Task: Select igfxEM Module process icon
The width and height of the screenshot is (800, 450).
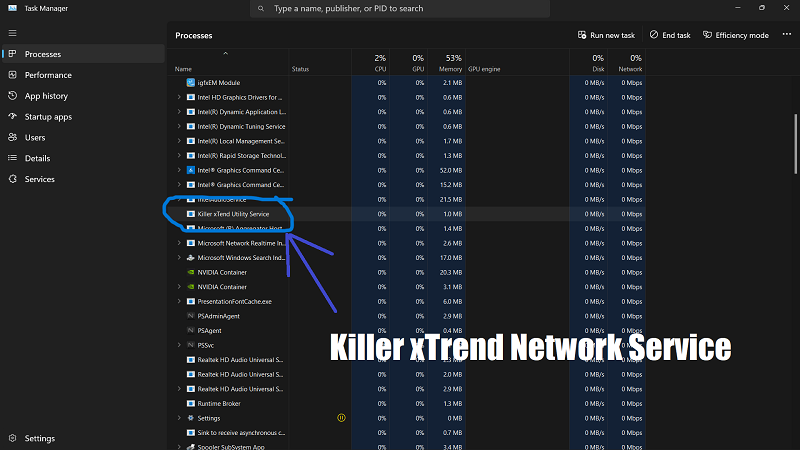Action: [191, 83]
